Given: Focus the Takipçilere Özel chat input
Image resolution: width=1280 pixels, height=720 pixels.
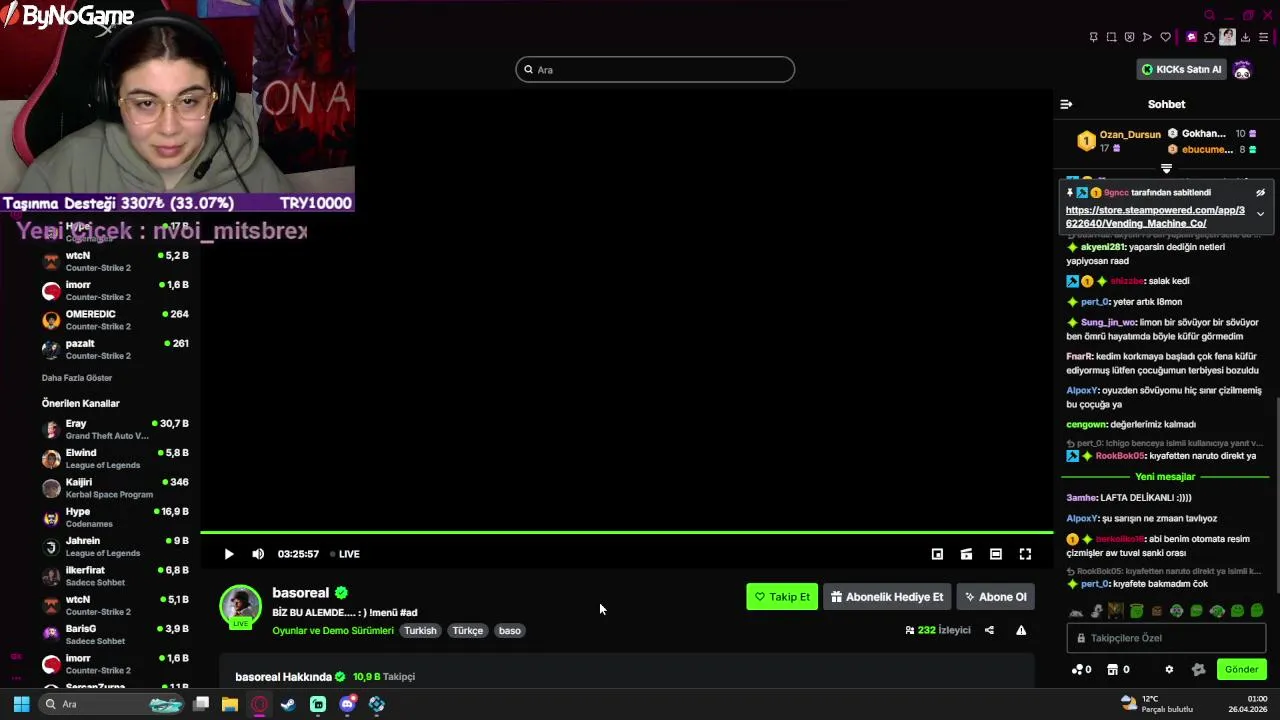Looking at the screenshot, I should click(x=1166, y=638).
